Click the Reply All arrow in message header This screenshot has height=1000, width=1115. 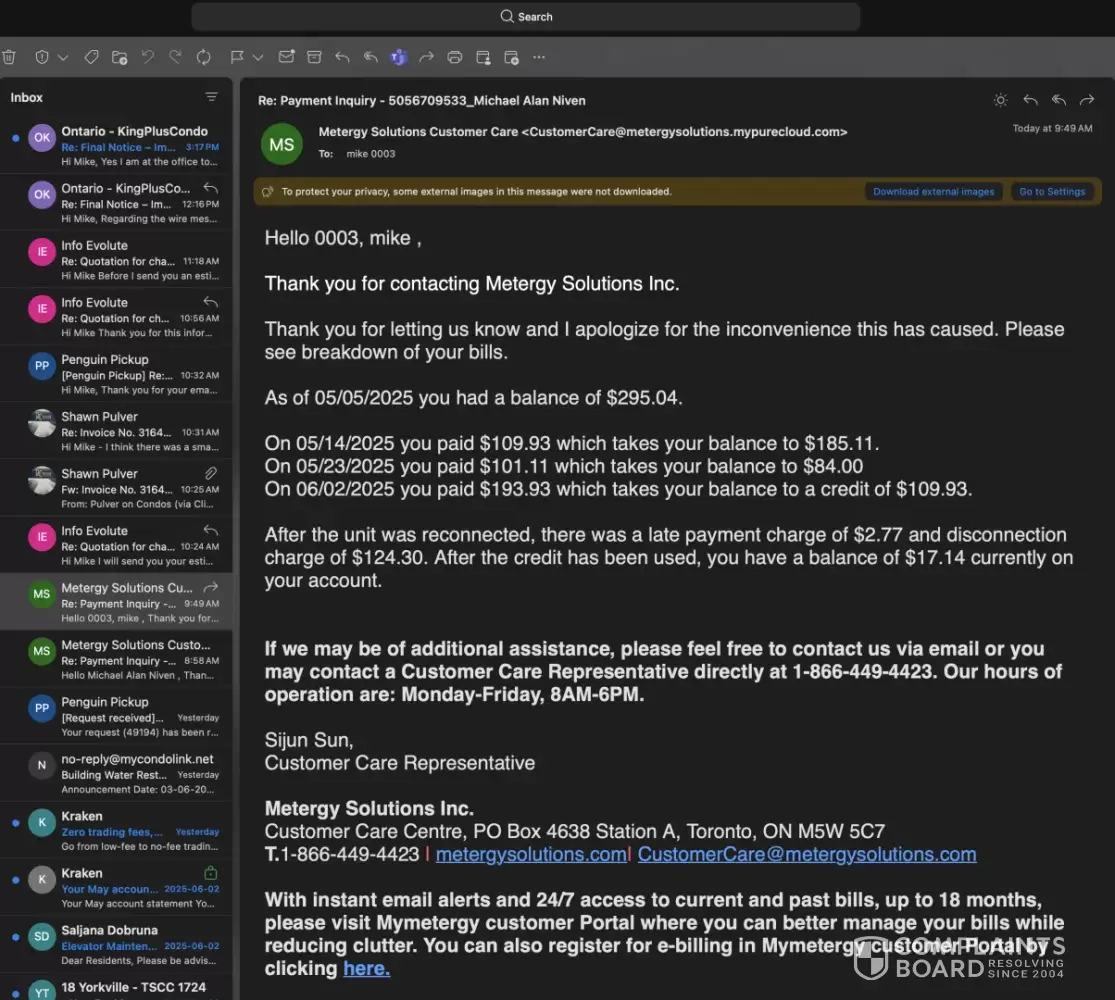click(1058, 100)
